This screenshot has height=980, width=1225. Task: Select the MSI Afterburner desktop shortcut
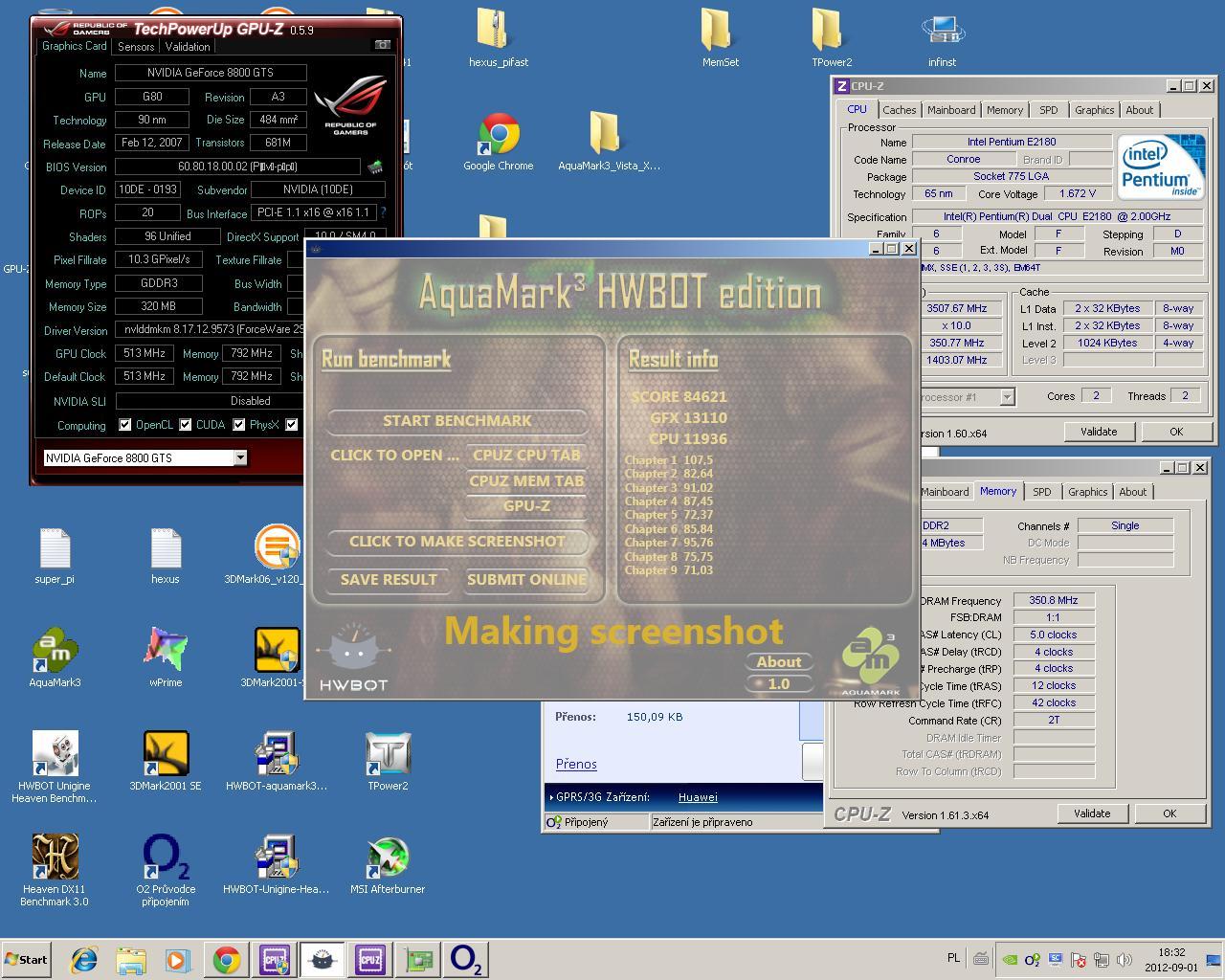388,865
